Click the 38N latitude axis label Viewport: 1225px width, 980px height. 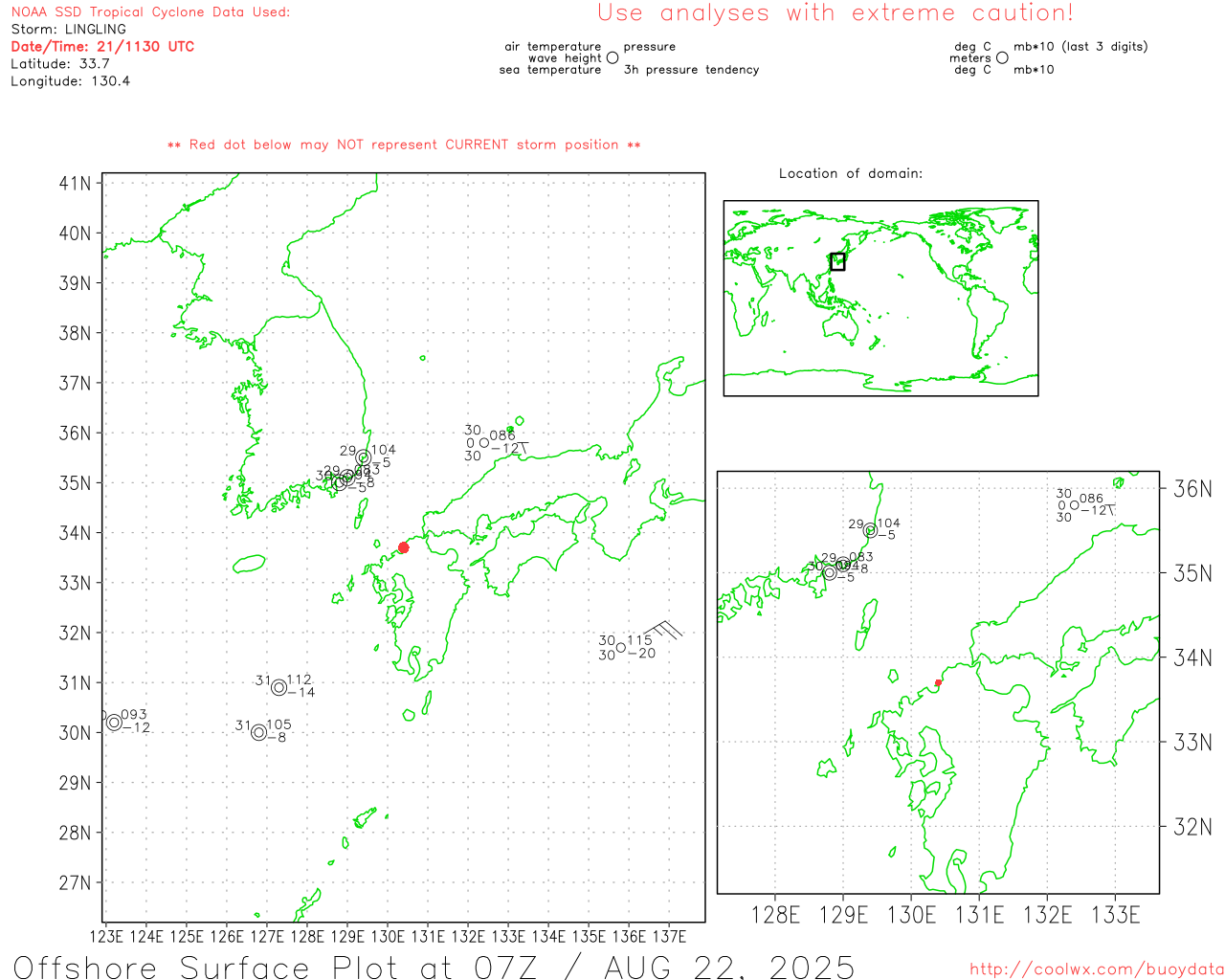coord(75,333)
